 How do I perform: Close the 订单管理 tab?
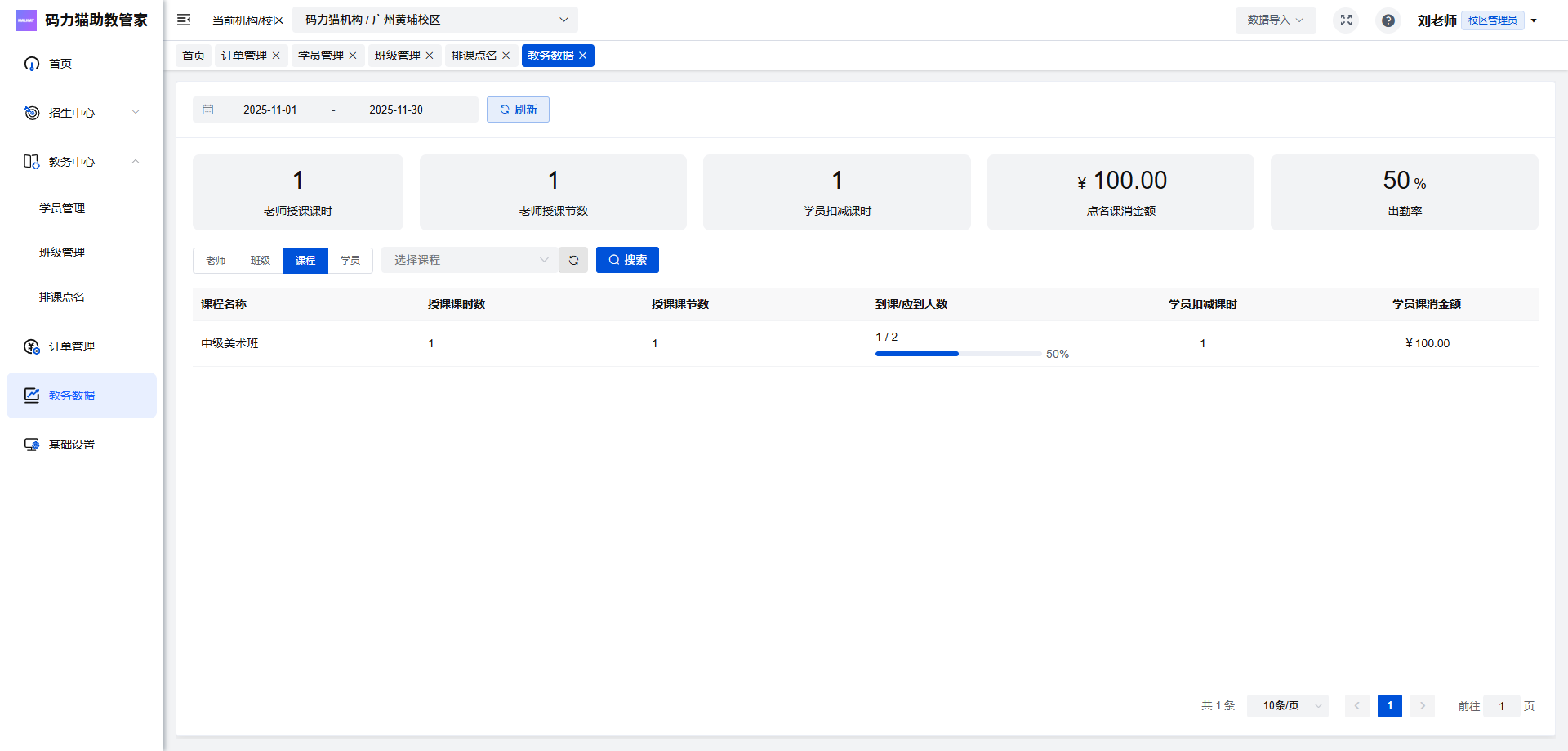pos(276,56)
